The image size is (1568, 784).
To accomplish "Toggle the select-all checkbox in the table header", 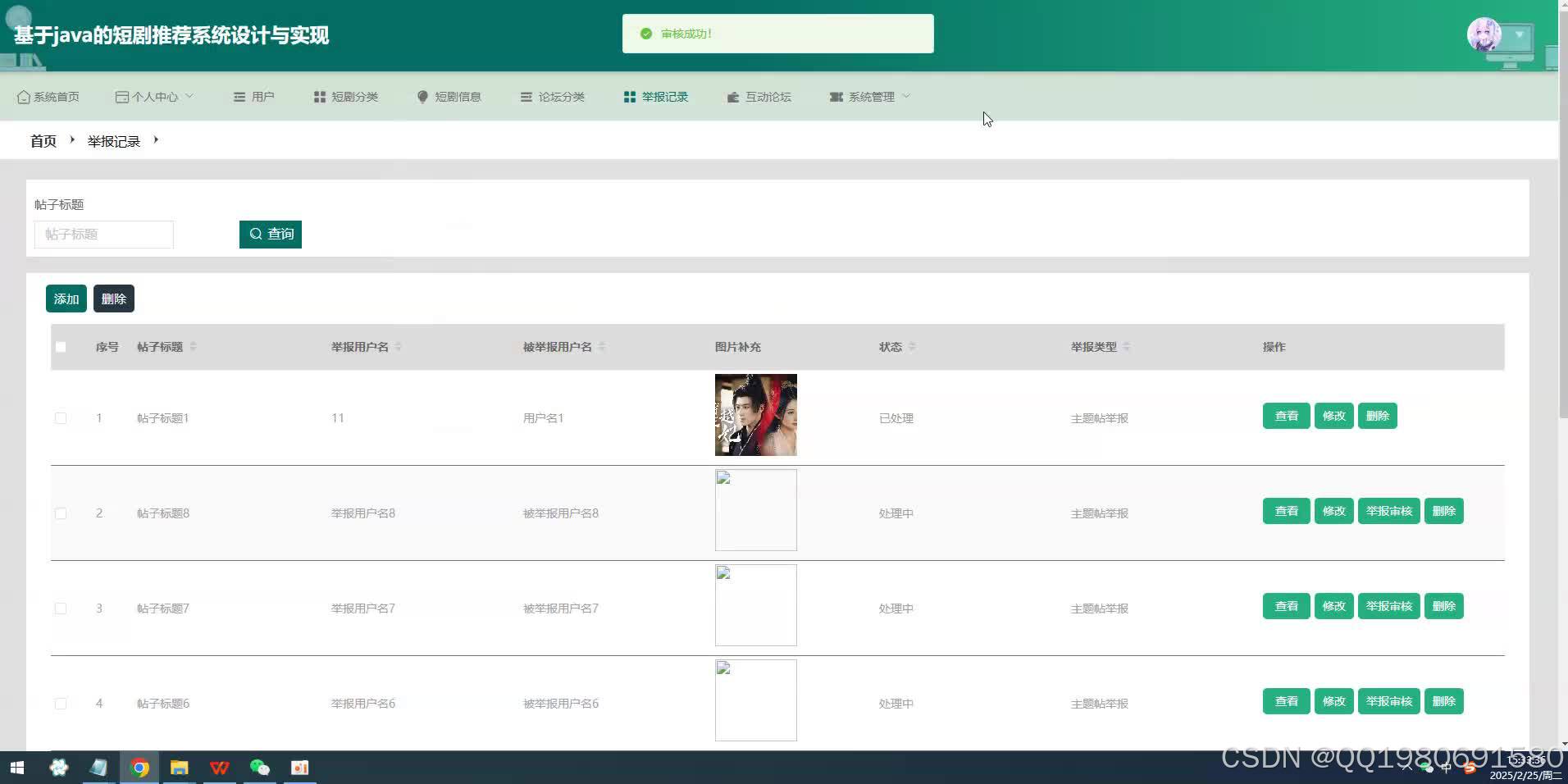I will click(x=60, y=346).
